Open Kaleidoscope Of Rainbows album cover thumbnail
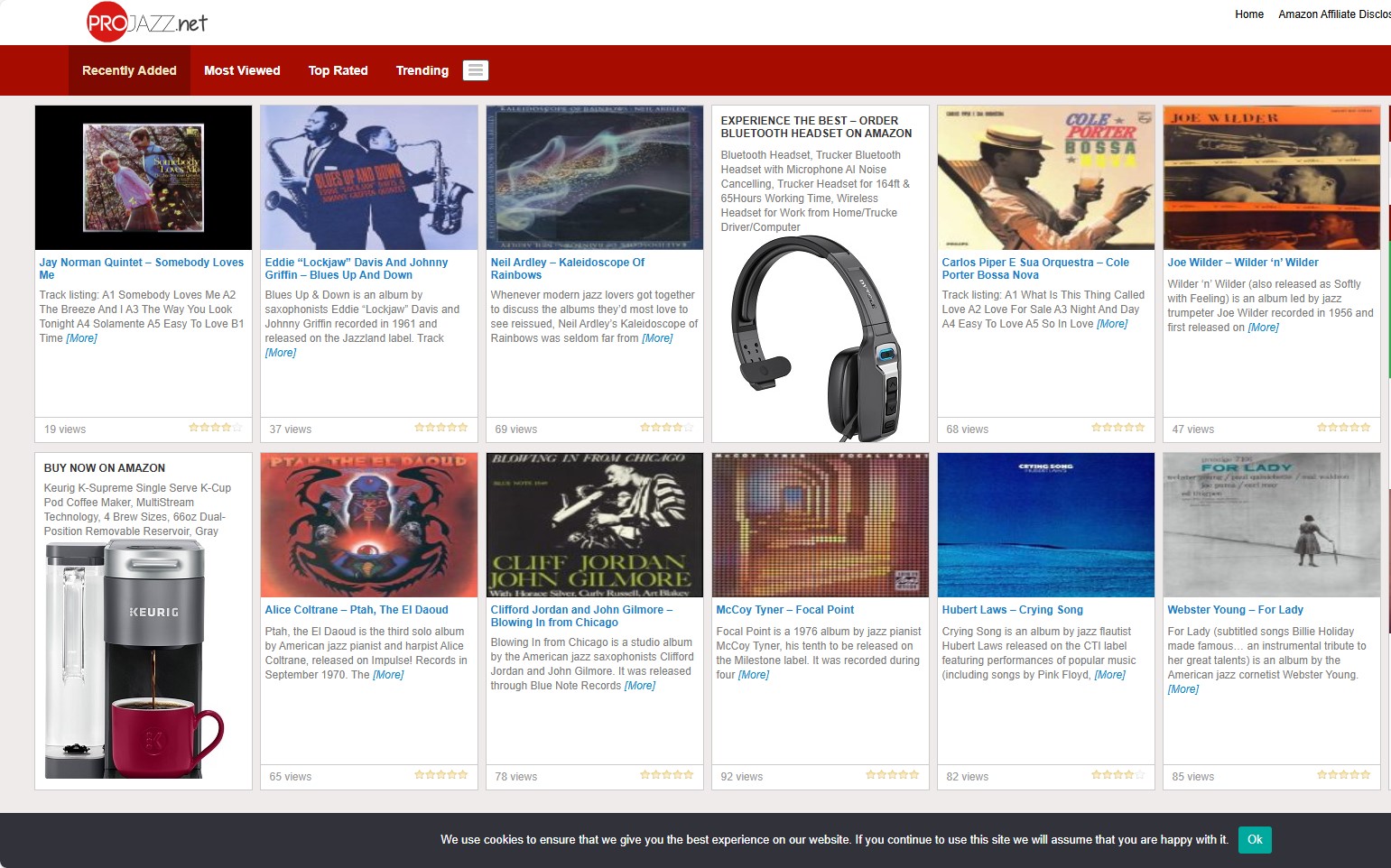Viewport: 1391px width, 868px height. [595, 178]
